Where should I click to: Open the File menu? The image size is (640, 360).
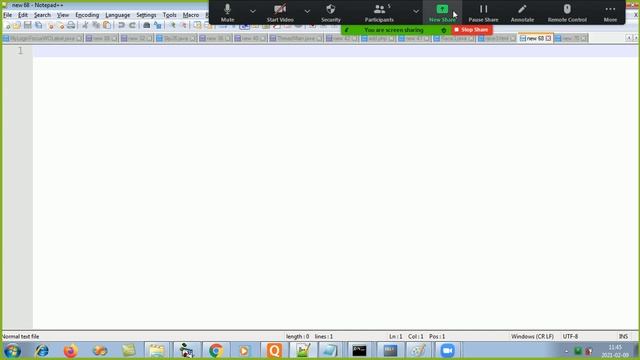(x=7, y=15)
